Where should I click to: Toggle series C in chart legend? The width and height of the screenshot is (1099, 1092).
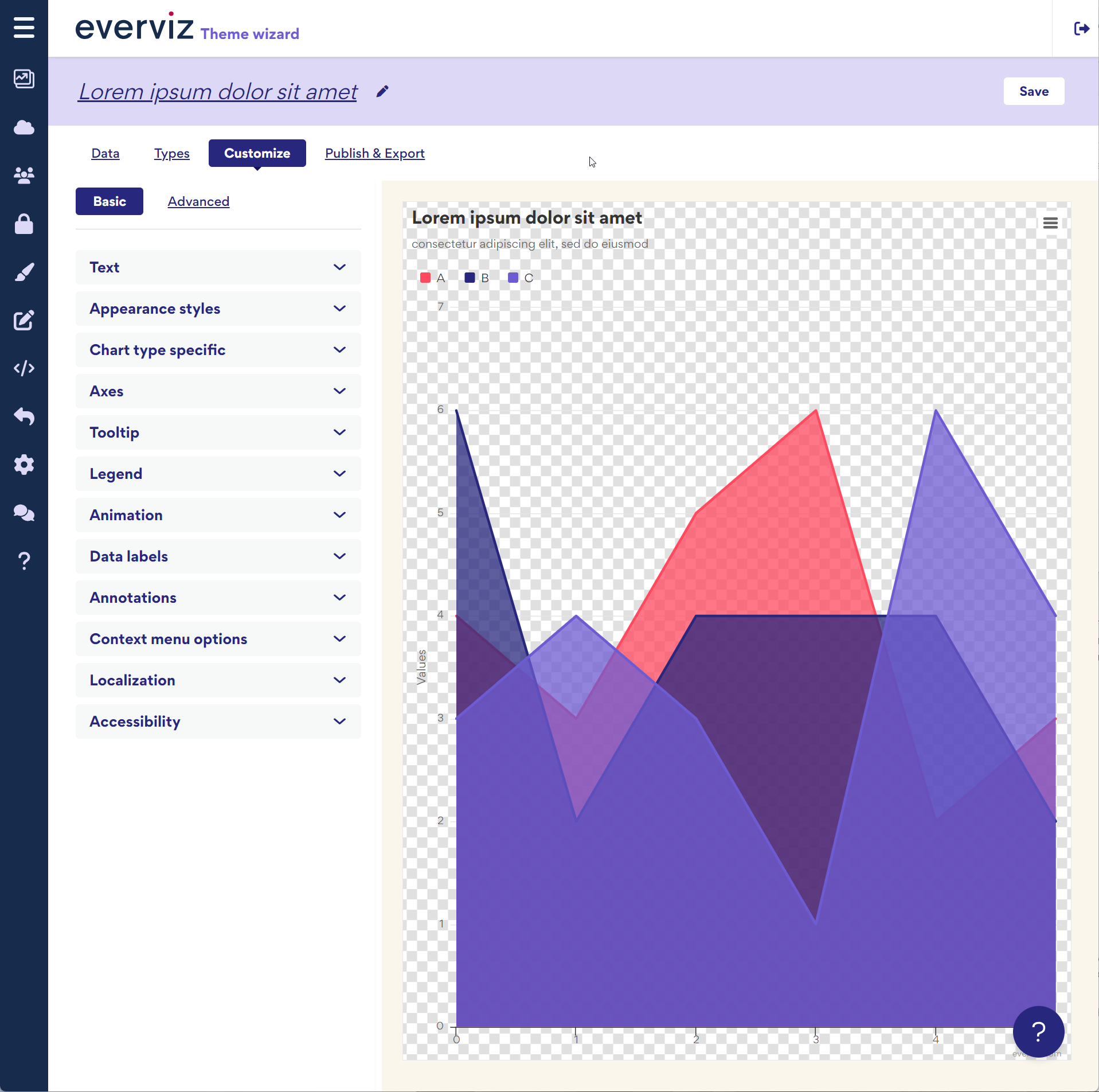pos(521,278)
